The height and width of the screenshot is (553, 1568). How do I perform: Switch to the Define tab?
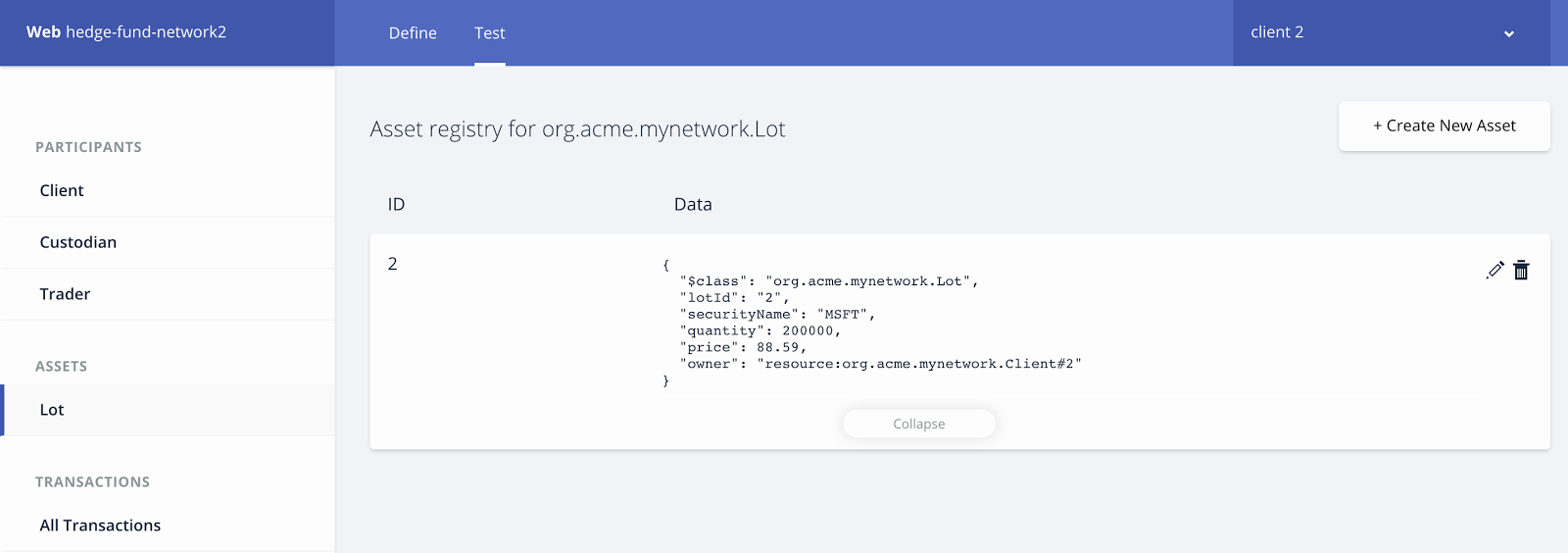tap(413, 33)
